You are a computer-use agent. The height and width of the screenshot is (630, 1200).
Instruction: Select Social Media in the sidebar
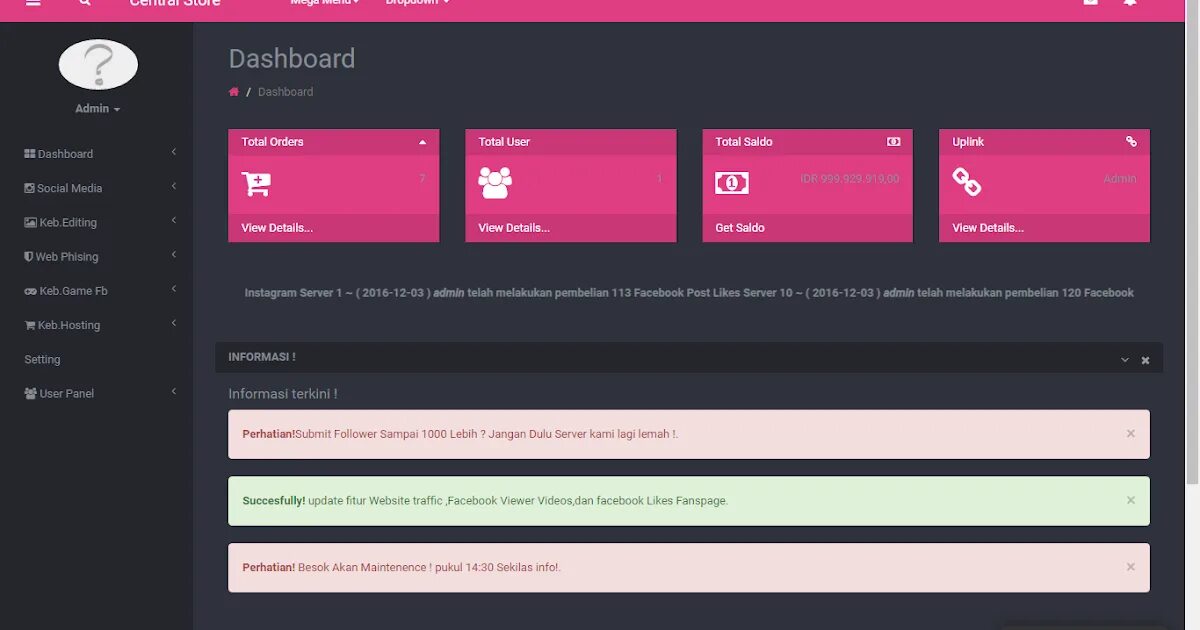[69, 188]
